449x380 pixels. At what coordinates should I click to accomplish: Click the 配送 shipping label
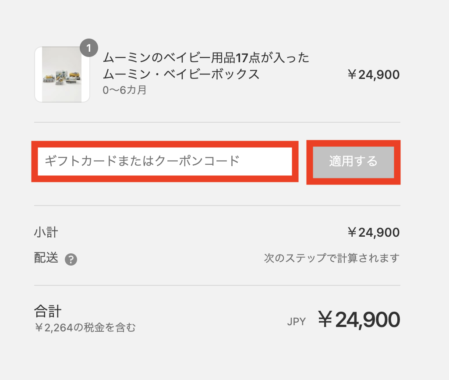pyautogui.click(x=46, y=258)
